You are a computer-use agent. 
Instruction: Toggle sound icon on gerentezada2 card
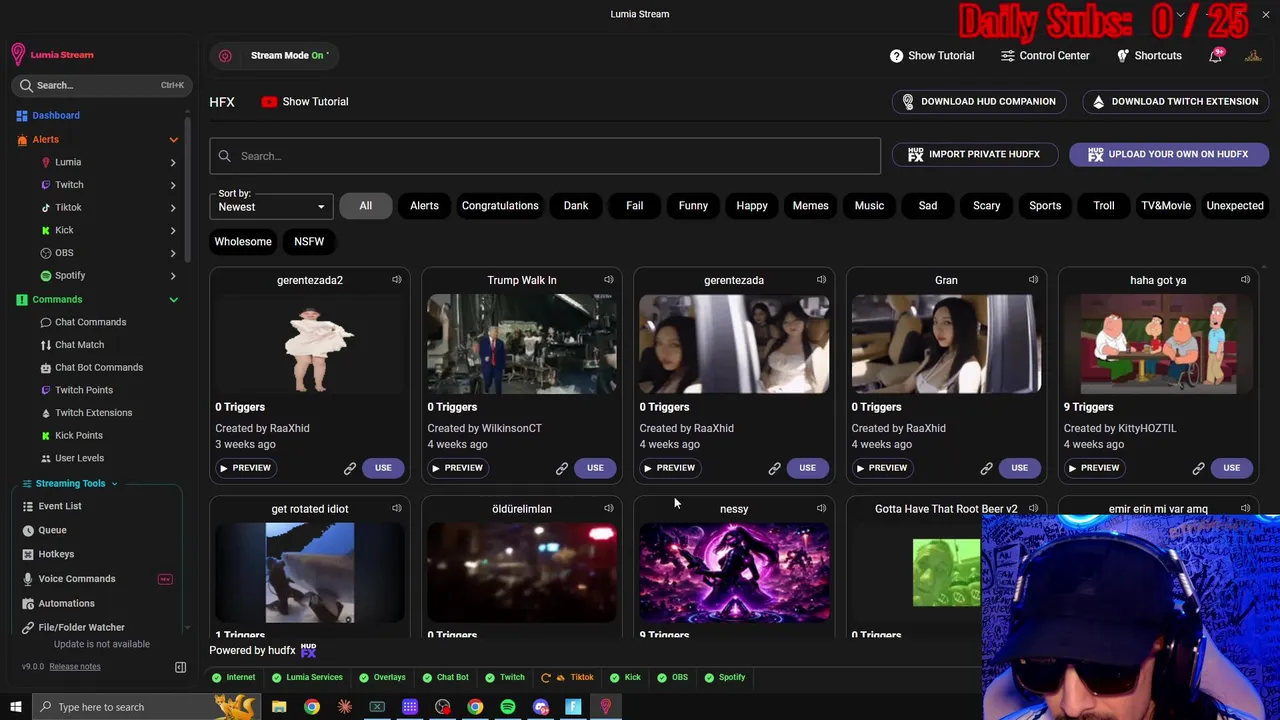click(x=397, y=280)
